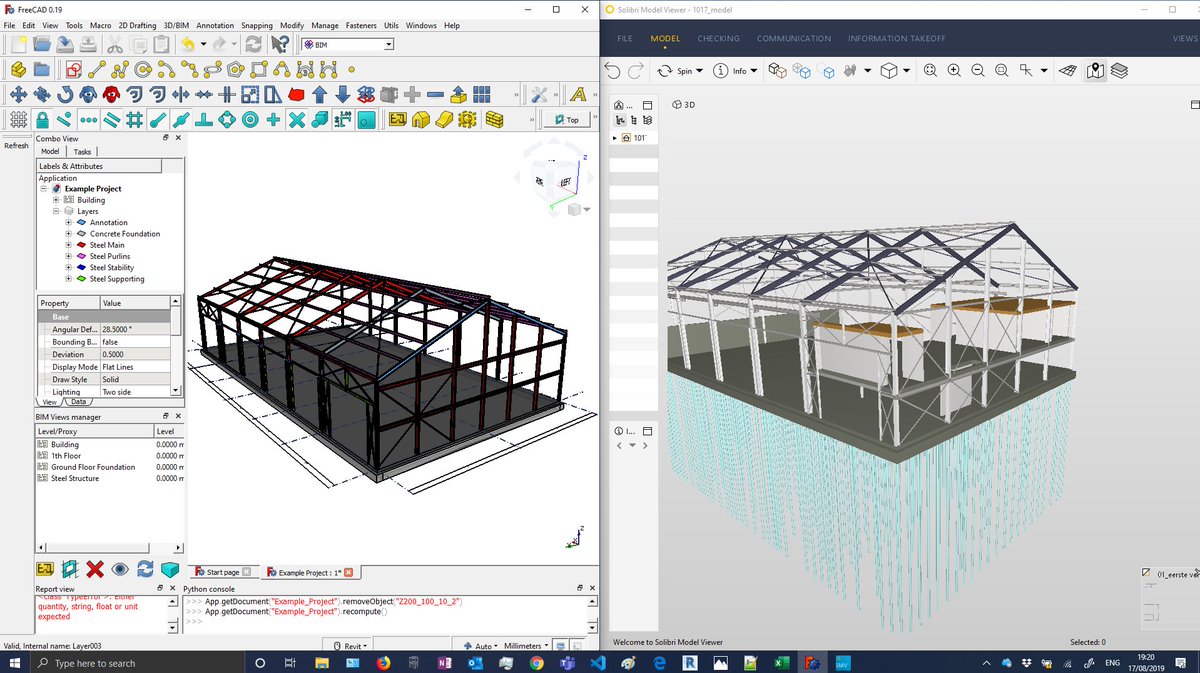Open the 2D Drafting menu
The width and height of the screenshot is (1200, 673).
(137, 25)
